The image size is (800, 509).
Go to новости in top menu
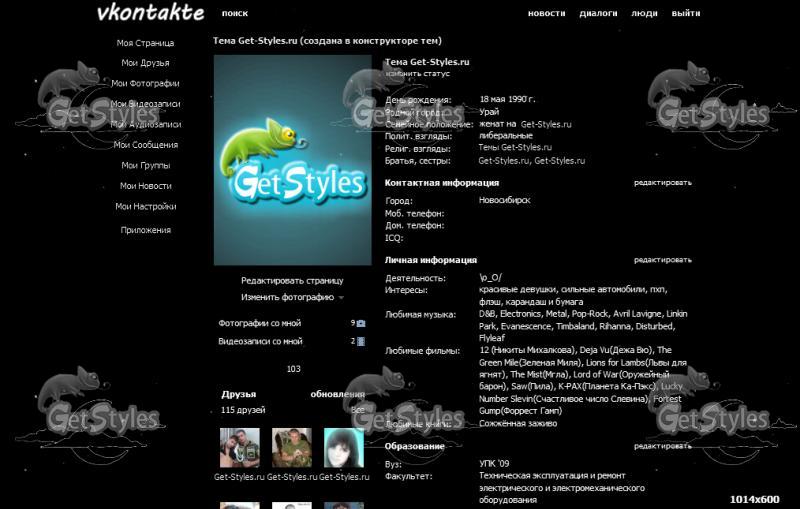pos(546,13)
